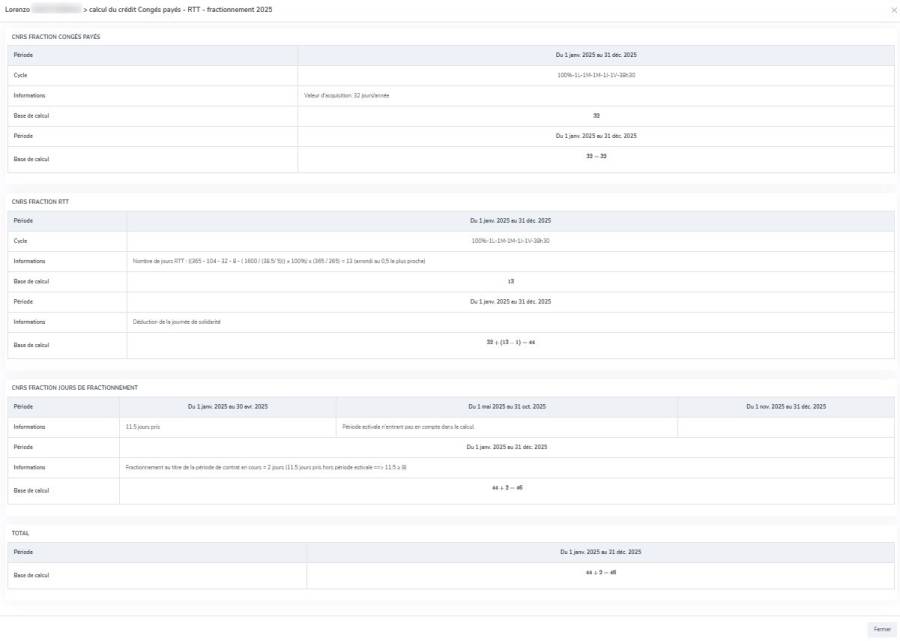The width and height of the screenshot is (900, 641).
Task: Select the '32 + (13 - 1) = 44' calculation
Action: click(x=510, y=342)
